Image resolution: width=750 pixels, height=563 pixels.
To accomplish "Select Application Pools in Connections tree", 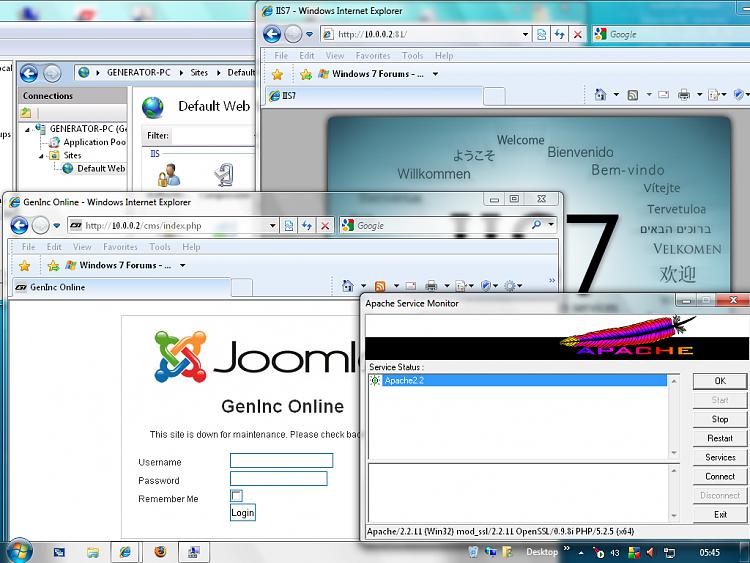I will point(94,143).
